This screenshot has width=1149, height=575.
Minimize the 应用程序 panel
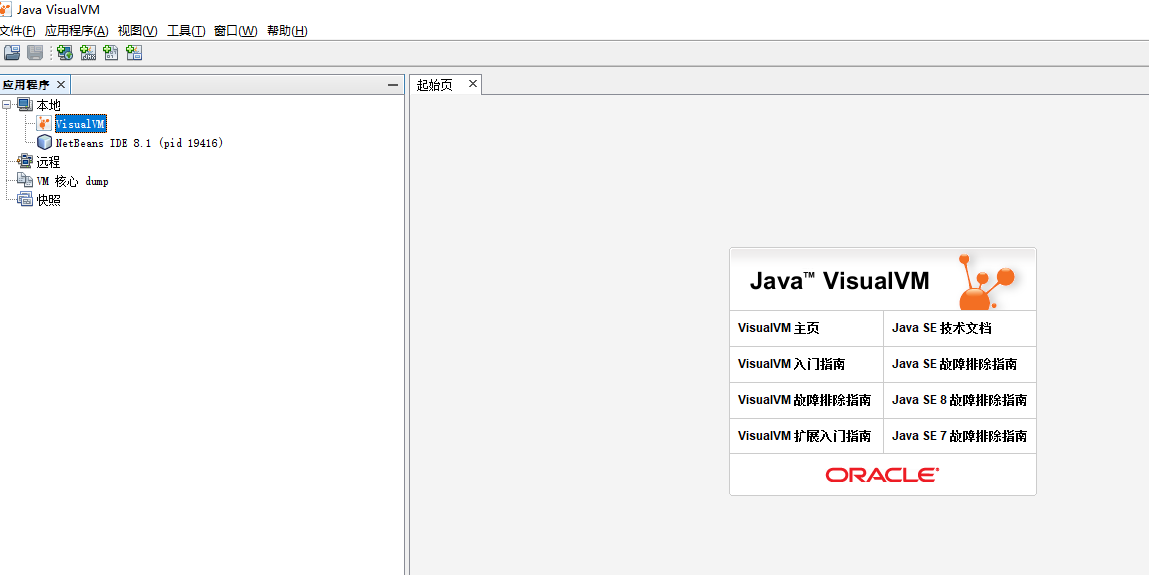point(393,85)
